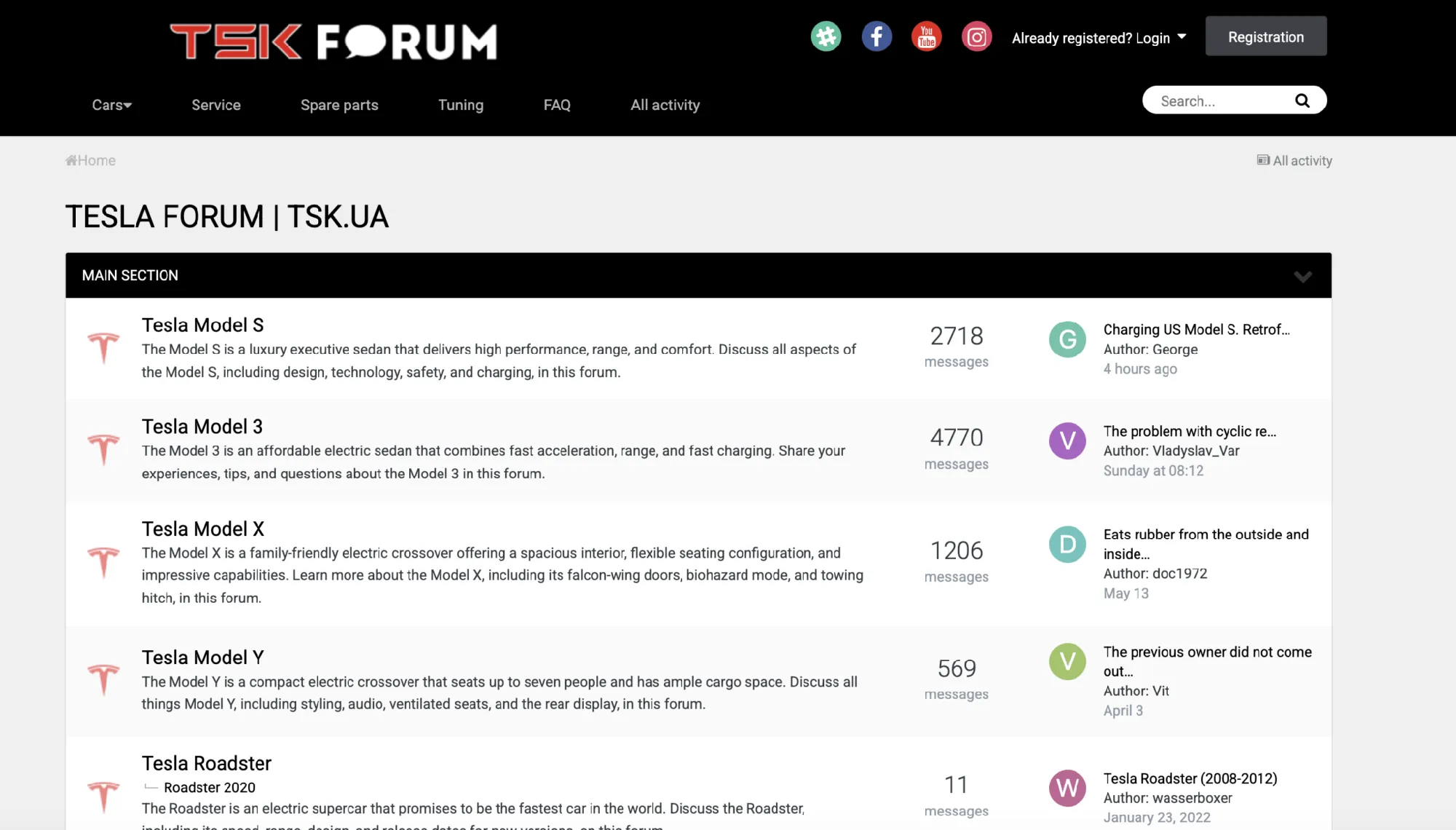This screenshot has width=1456, height=830.
Task: Open George's green G avatar
Action: pyautogui.click(x=1067, y=339)
